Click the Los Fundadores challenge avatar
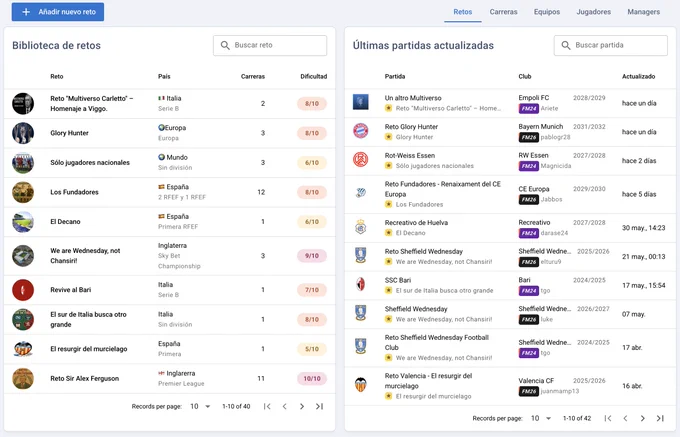680x437 pixels. pos(23,192)
